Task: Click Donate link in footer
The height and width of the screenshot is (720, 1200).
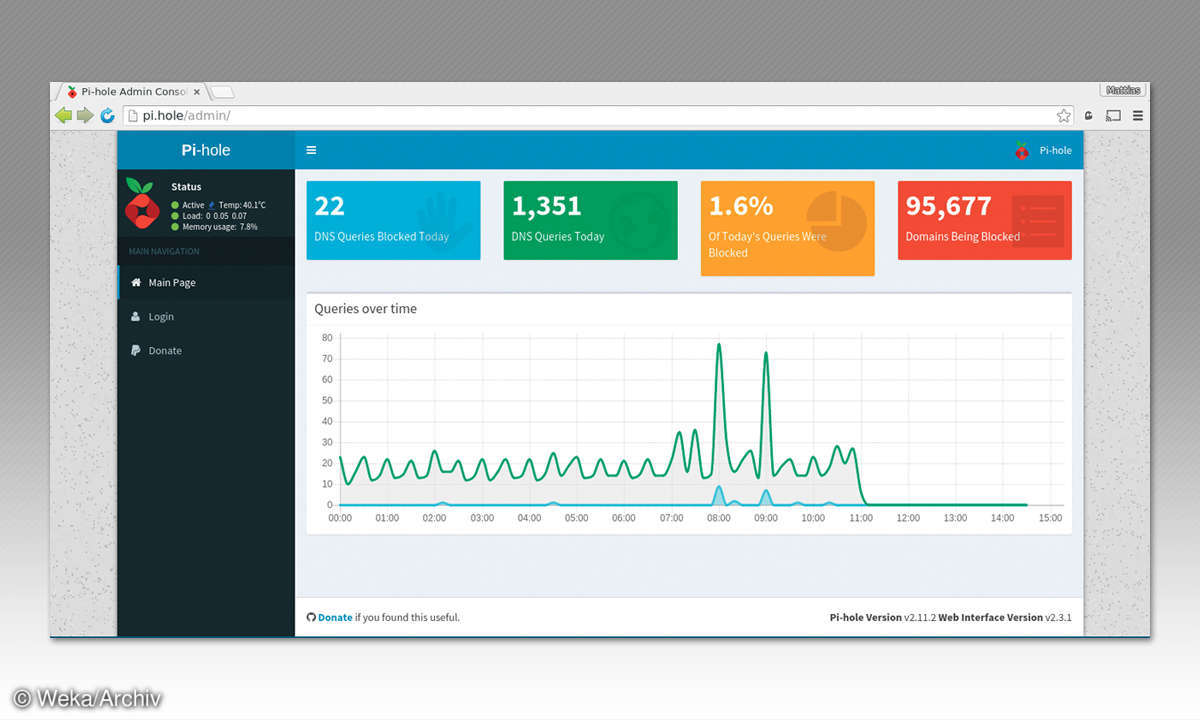Action: pyautogui.click(x=335, y=617)
